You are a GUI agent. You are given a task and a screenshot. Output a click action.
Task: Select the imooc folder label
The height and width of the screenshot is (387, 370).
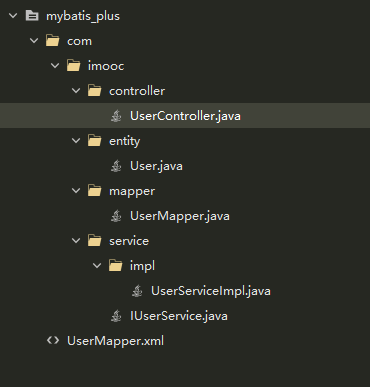coord(106,66)
